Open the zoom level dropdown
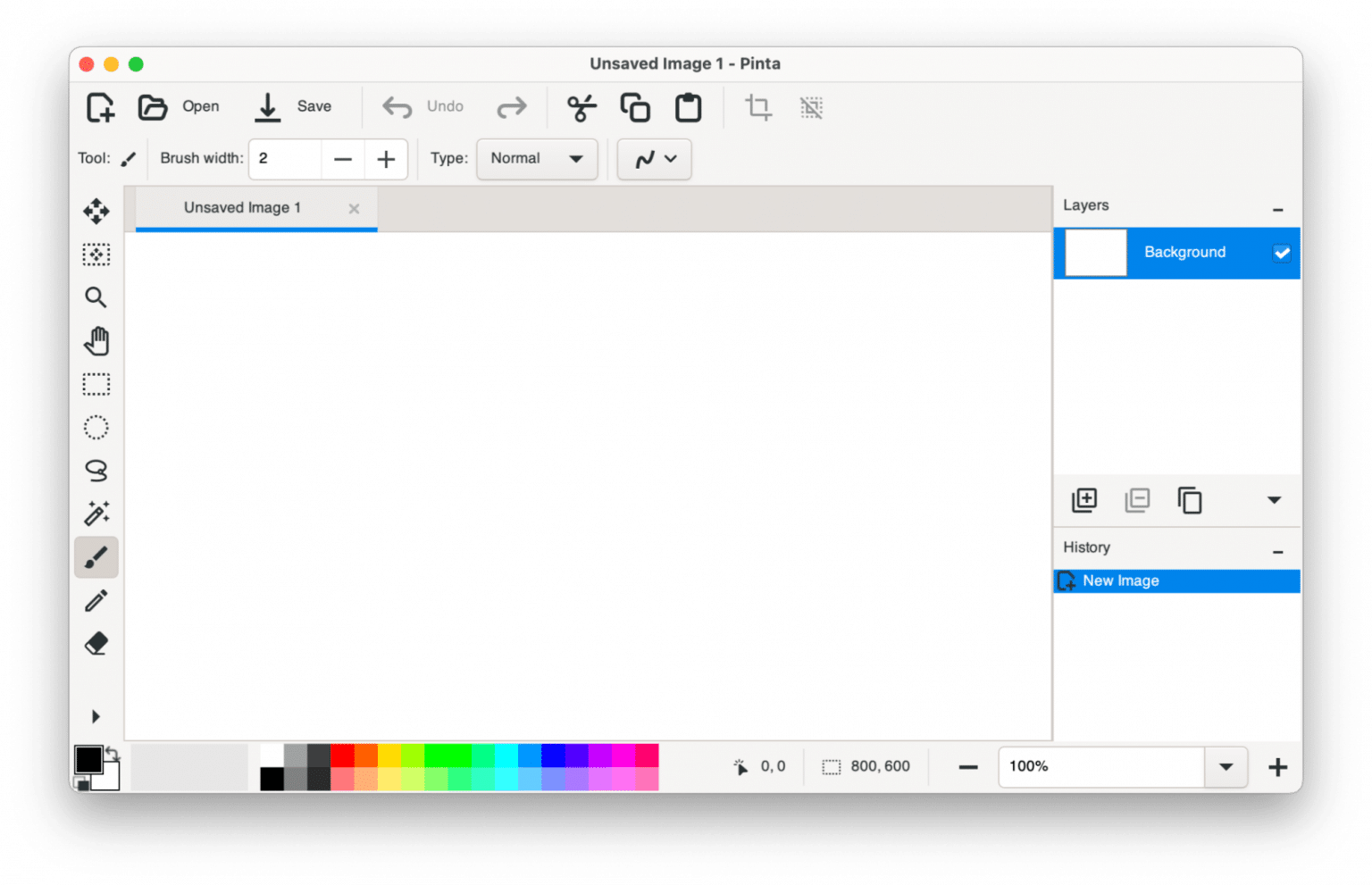 1226,766
